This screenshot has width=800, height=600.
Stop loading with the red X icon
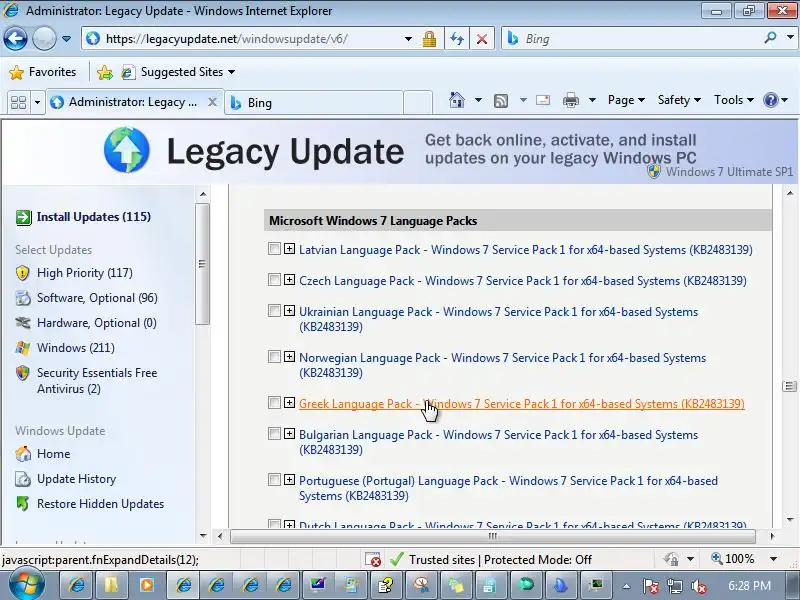[x=481, y=39]
